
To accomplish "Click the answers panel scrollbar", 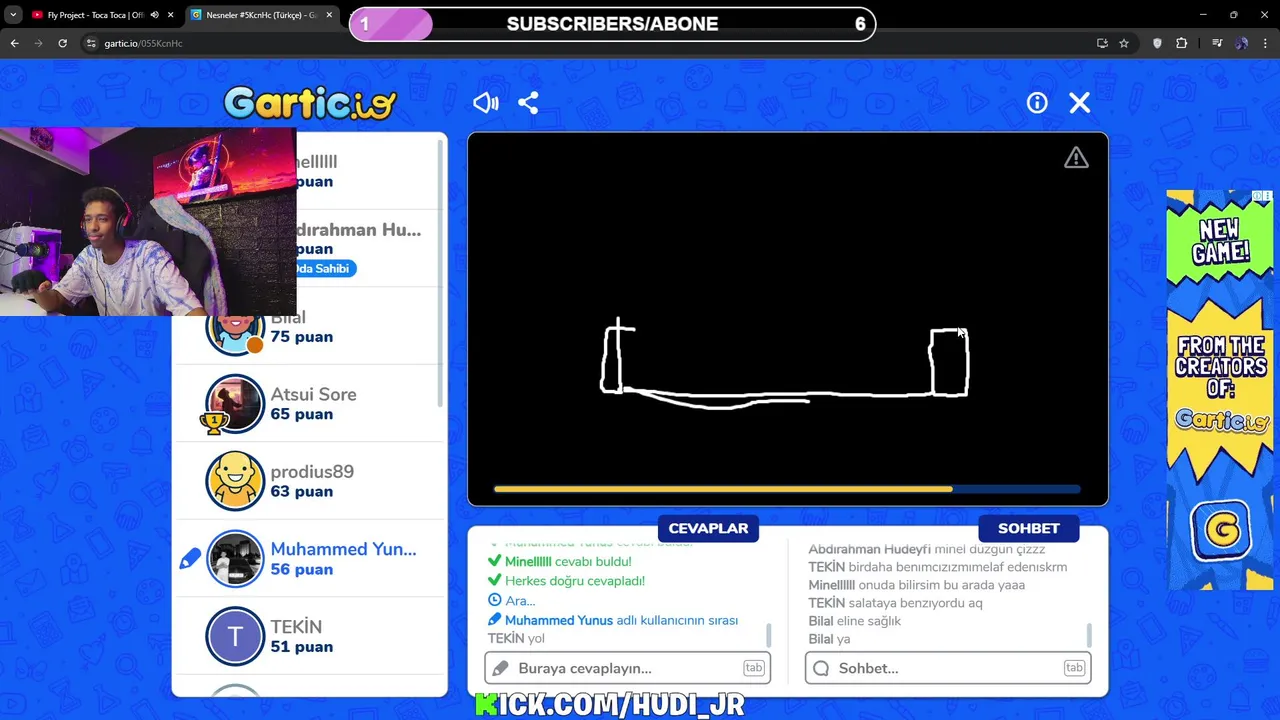I will point(769,635).
